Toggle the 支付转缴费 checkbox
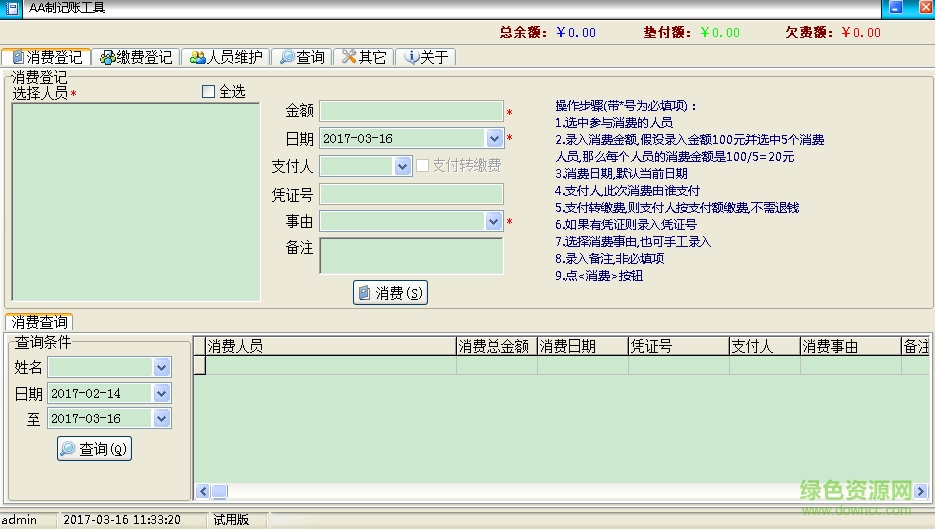 [x=422, y=165]
